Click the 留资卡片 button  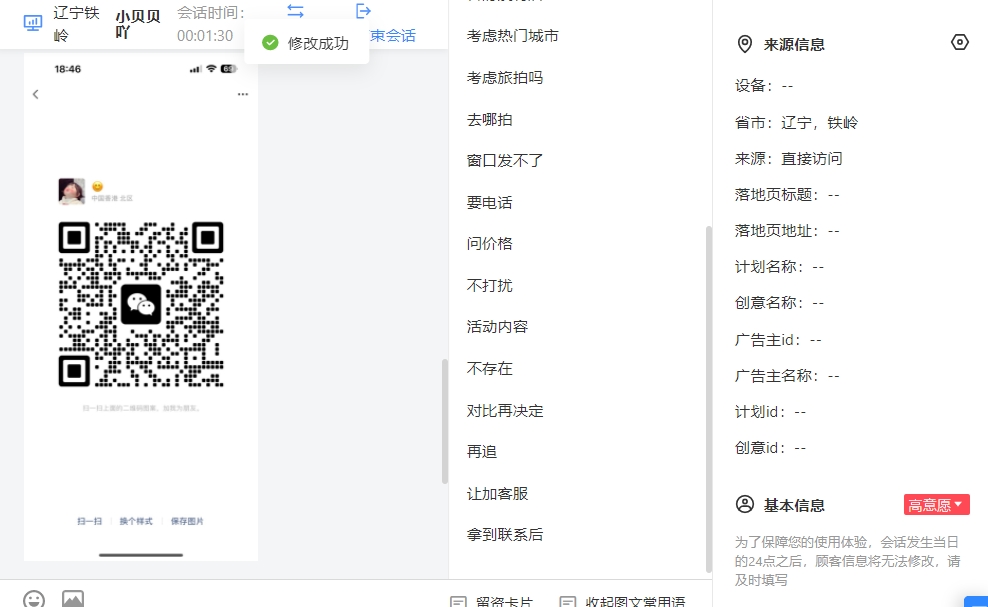[492, 601]
